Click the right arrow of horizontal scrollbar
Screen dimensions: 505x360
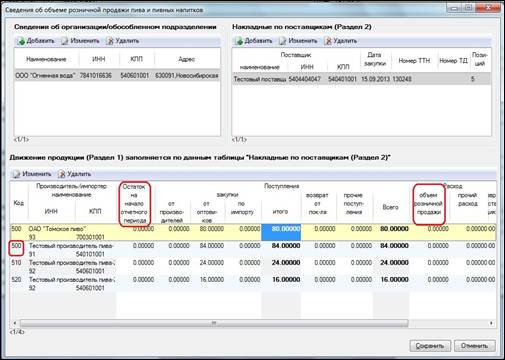(491, 323)
